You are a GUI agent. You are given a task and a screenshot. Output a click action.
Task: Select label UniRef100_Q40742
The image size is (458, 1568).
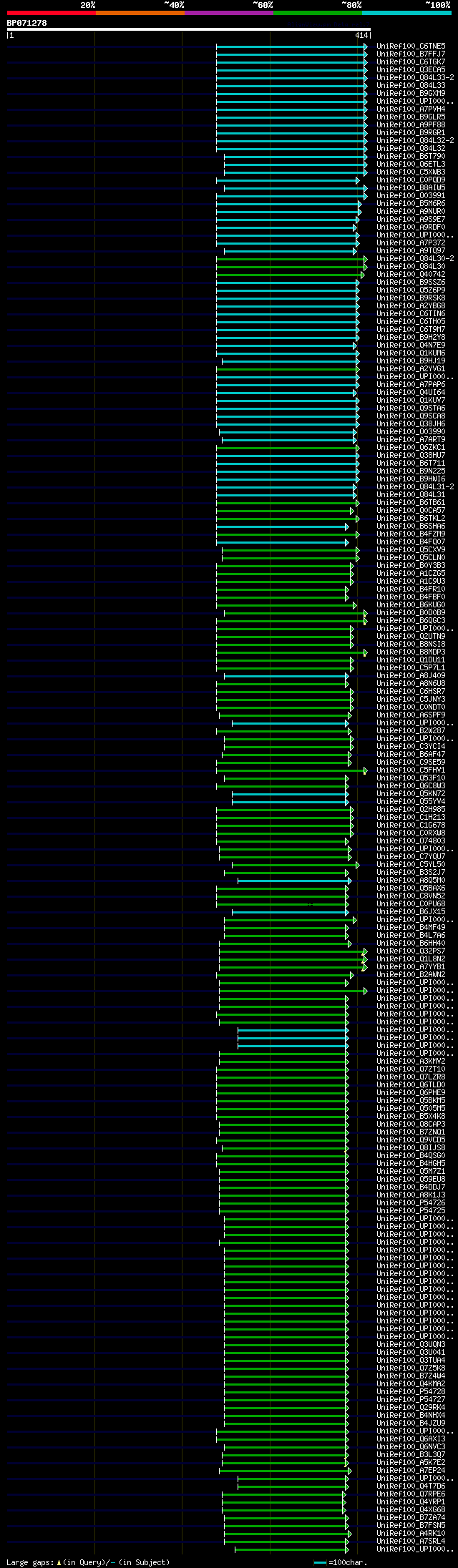[x=411, y=274]
